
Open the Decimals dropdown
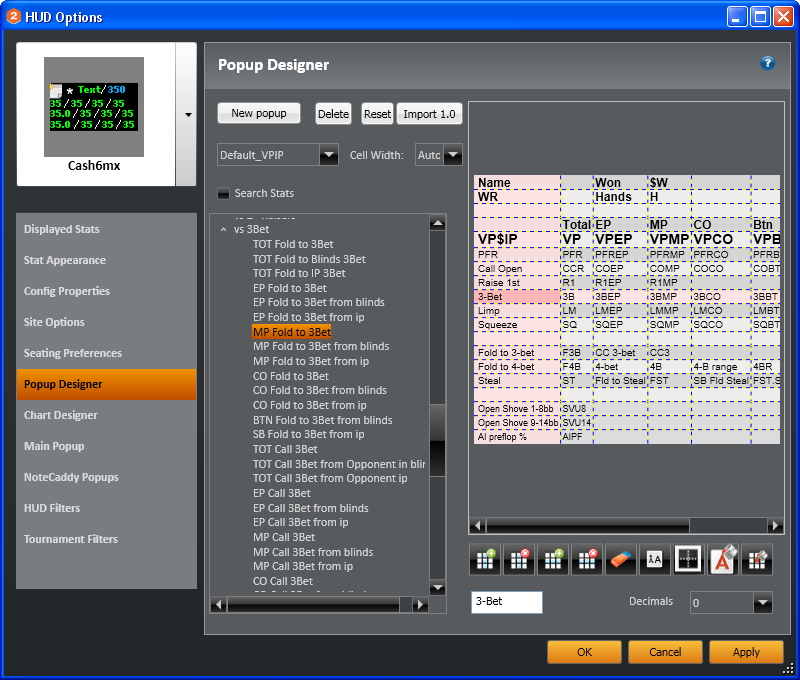(x=763, y=602)
